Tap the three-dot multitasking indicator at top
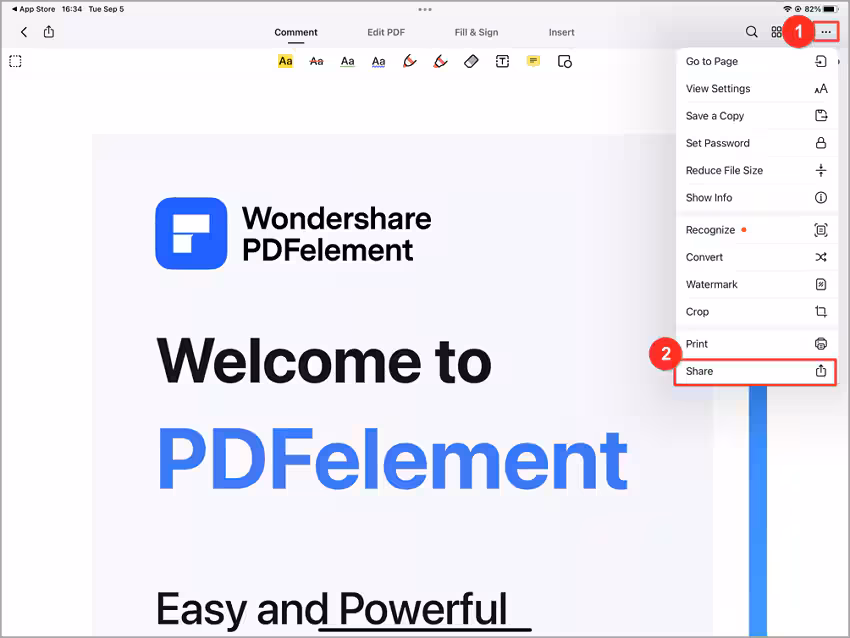Viewport: 850px width, 638px height. pos(425,9)
